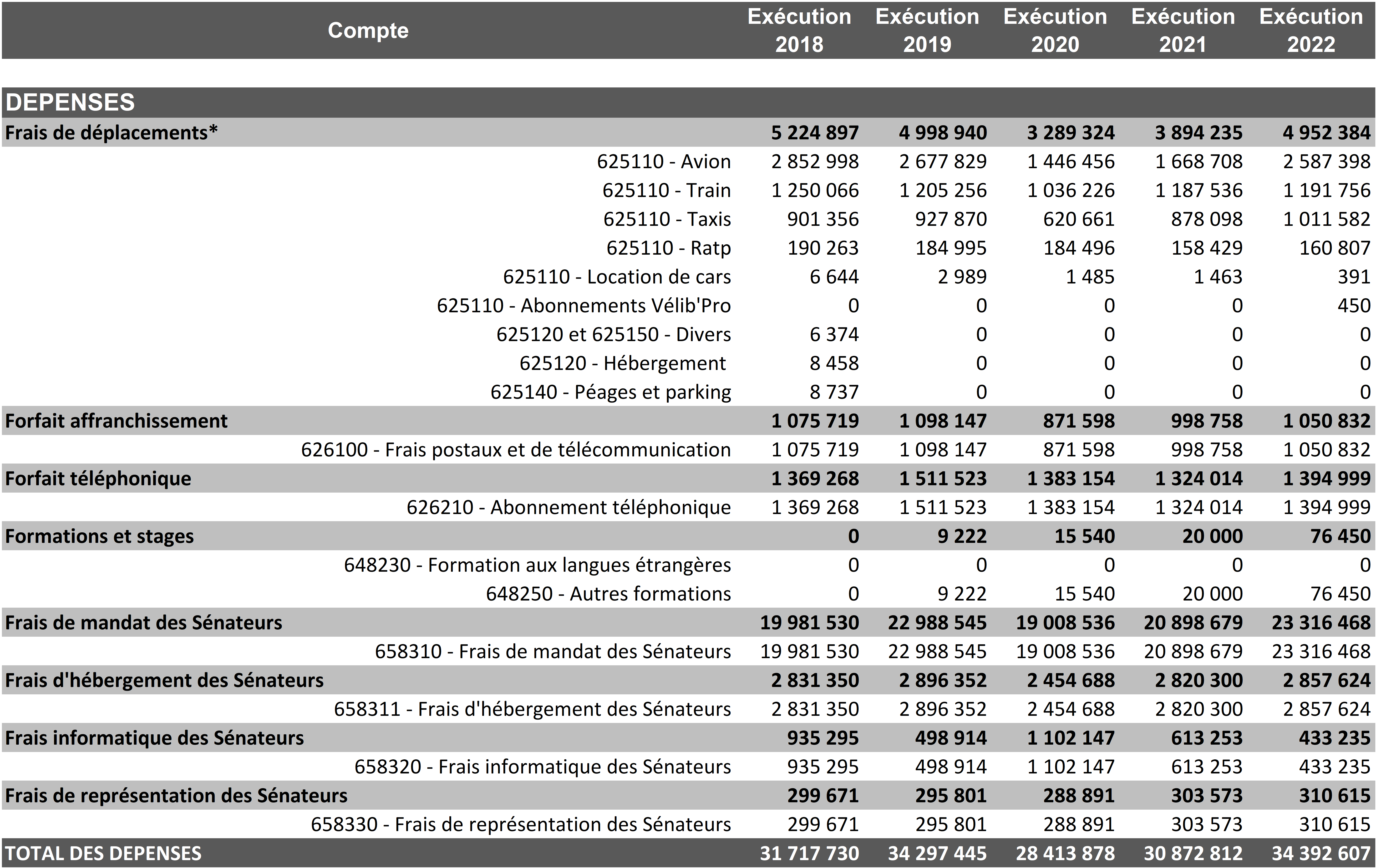This screenshot has width=1376, height=868.
Task: Select 658311 - Frais d'hébergement des Sénateurs
Action: click(x=532, y=709)
